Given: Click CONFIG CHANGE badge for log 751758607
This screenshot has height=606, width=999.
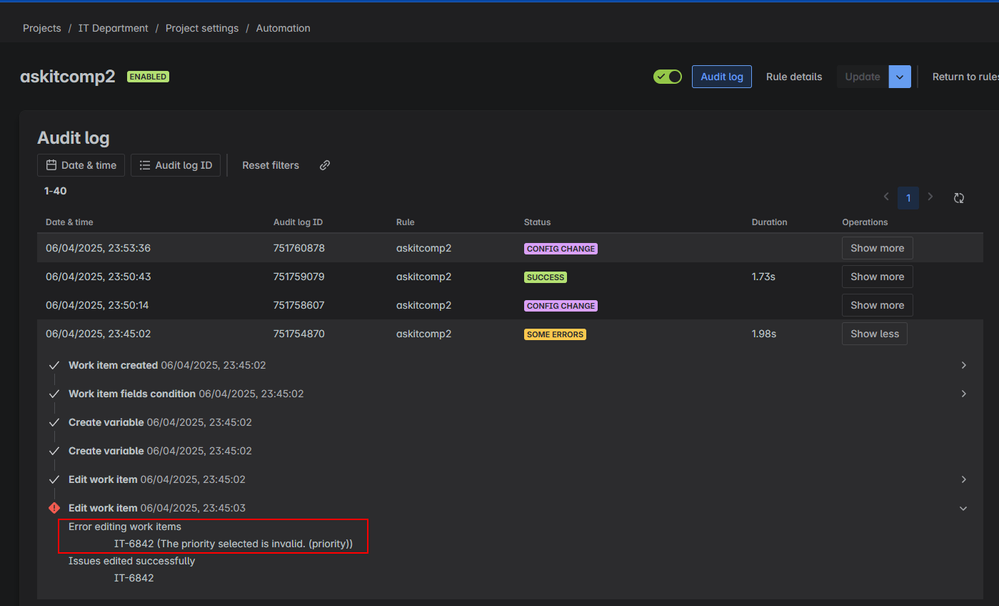Looking at the screenshot, I should (x=561, y=306).
